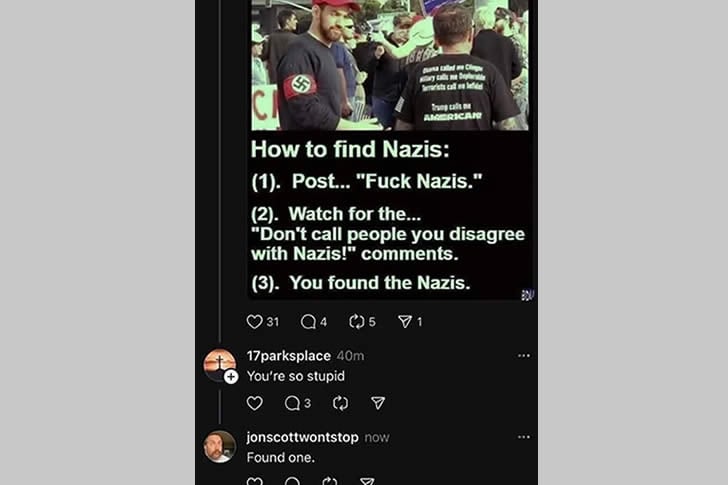Open the 17parksplace profile link
The height and width of the screenshot is (485, 728).
[288, 356]
